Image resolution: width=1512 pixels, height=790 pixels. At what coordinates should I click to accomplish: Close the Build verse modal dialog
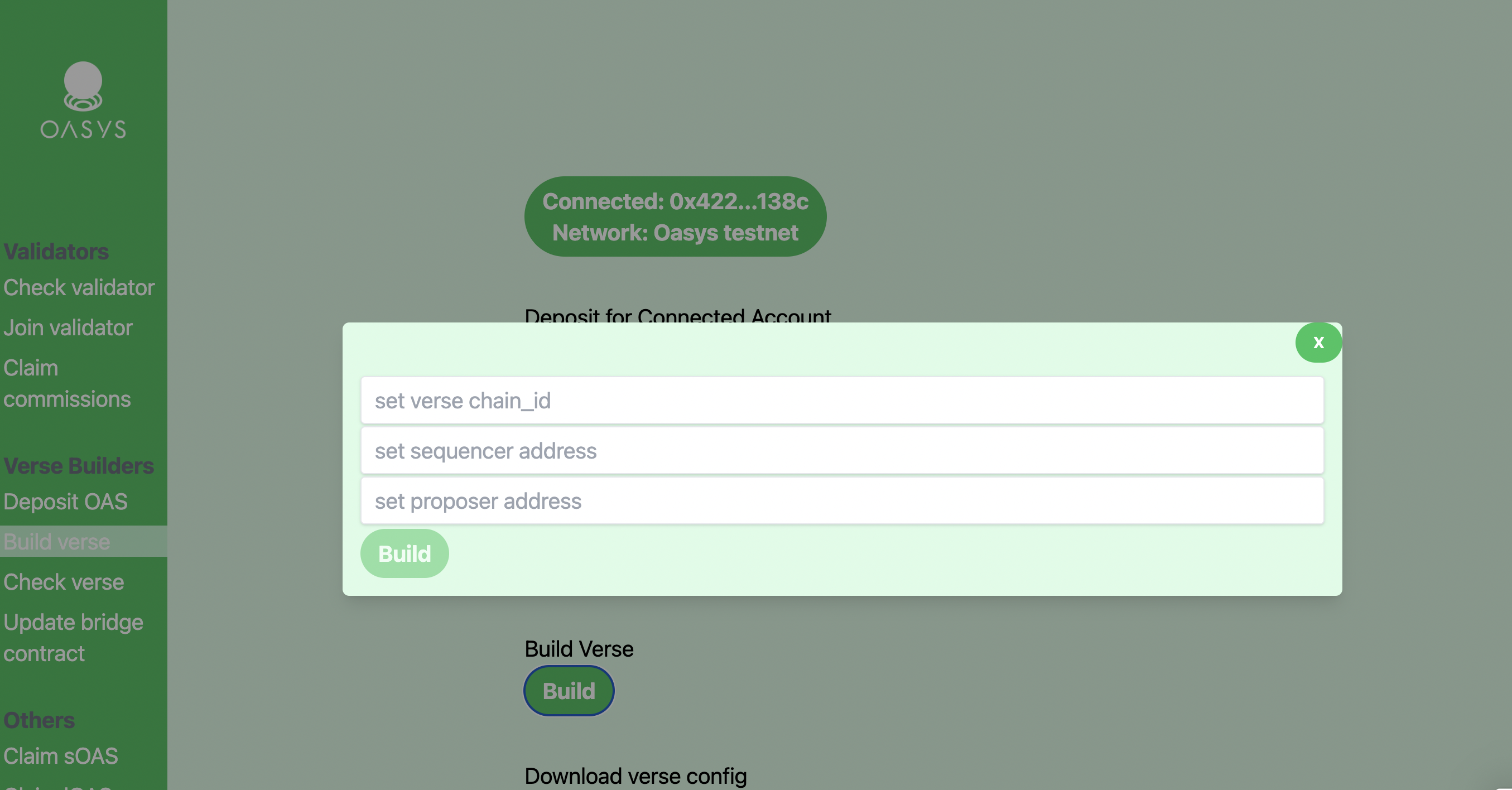point(1318,342)
